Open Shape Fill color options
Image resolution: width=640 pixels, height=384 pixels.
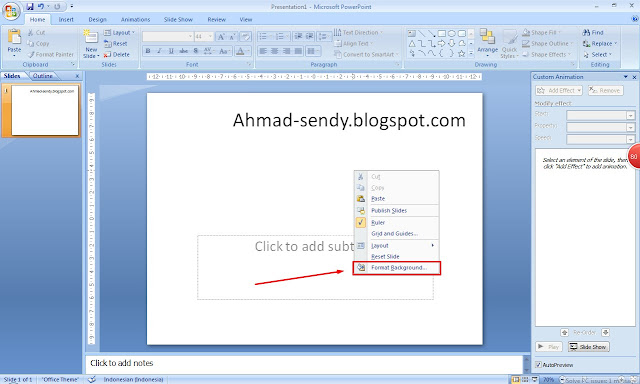pos(542,32)
